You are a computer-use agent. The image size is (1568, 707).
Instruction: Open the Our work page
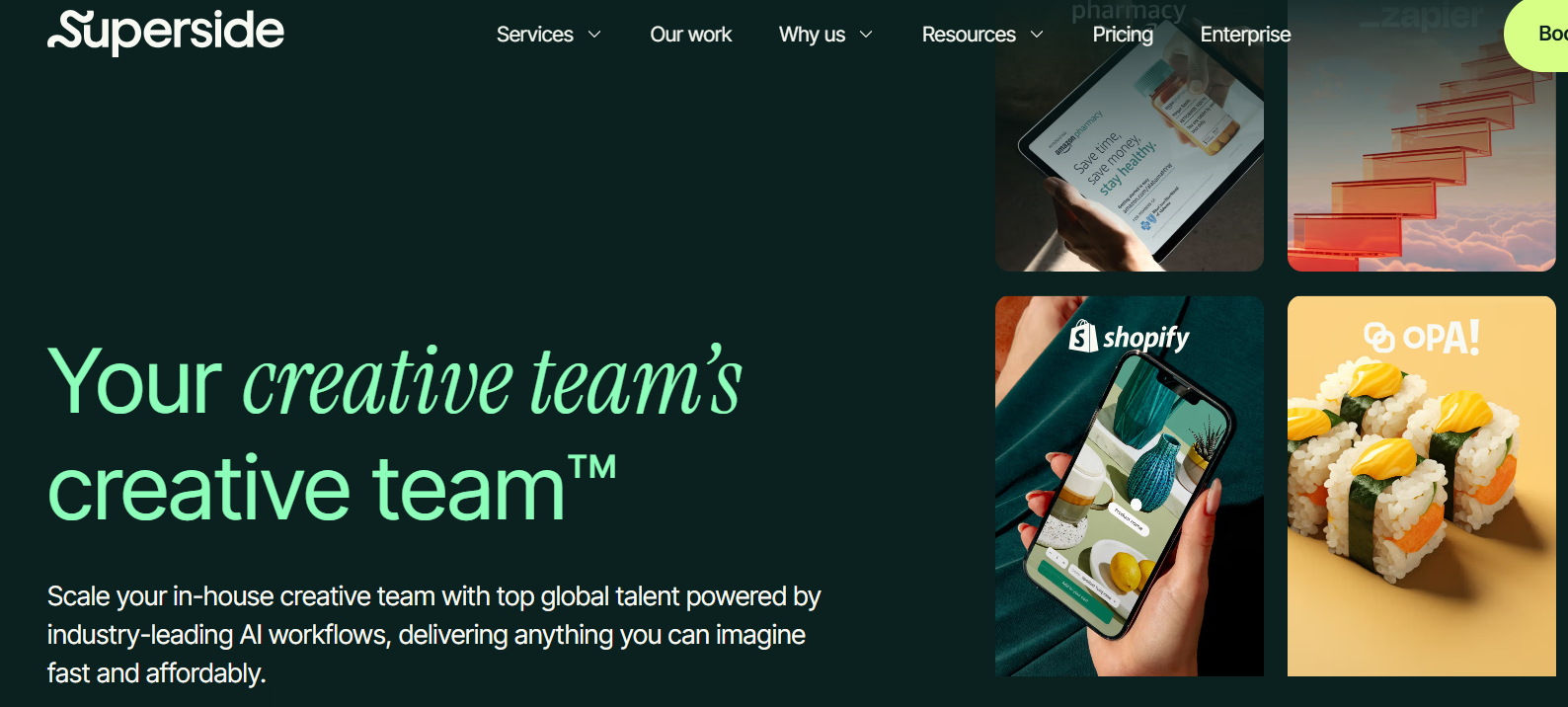coord(690,35)
